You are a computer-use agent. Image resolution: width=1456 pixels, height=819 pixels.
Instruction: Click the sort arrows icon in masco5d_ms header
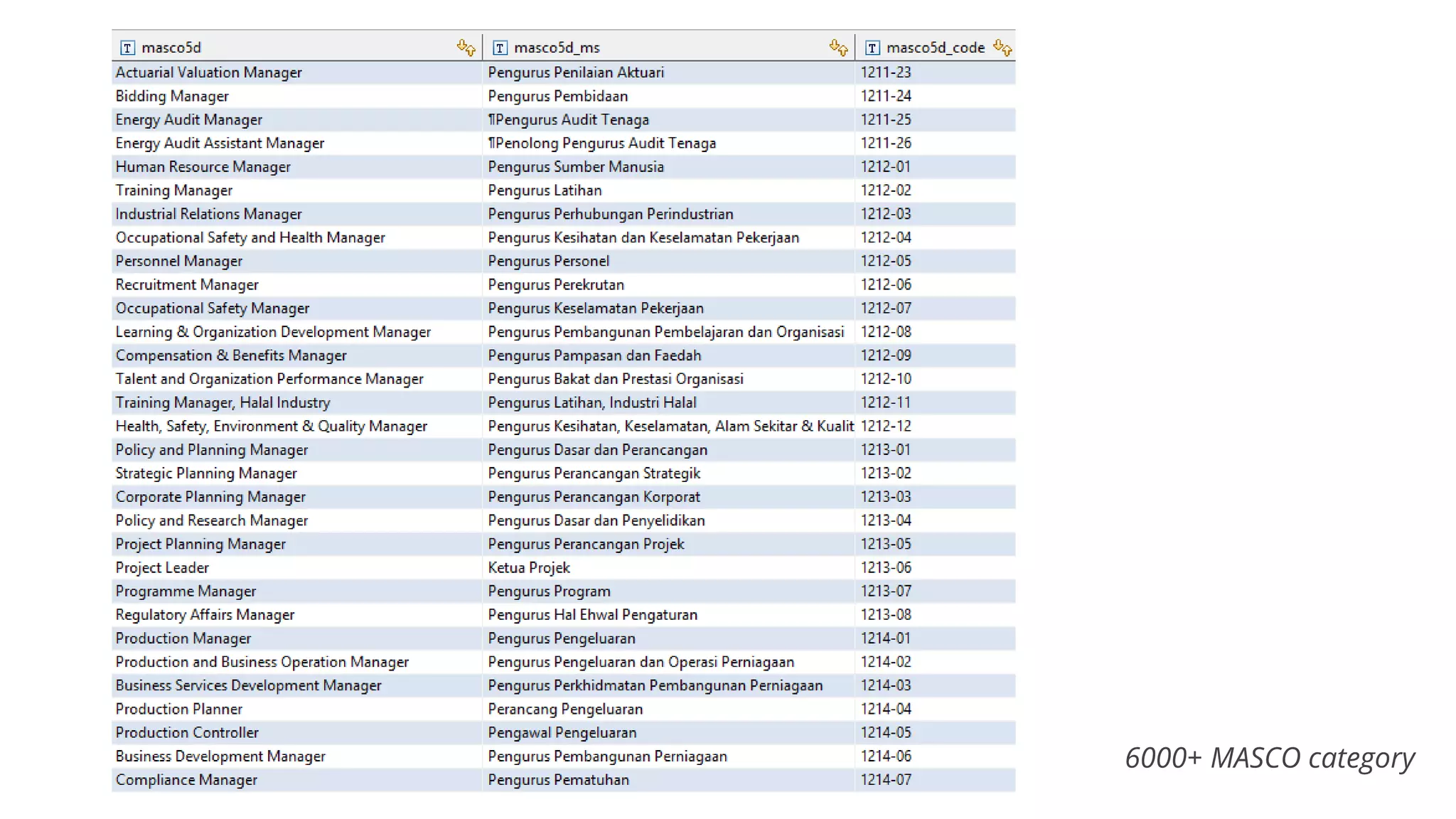click(x=838, y=48)
